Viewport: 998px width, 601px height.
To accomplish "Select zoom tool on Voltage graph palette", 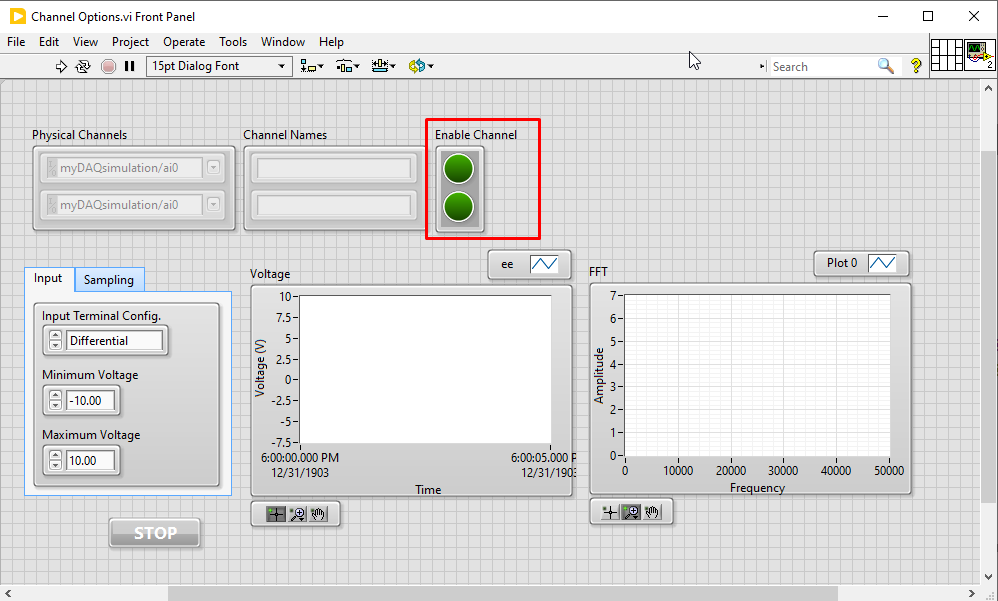I will pos(297,514).
